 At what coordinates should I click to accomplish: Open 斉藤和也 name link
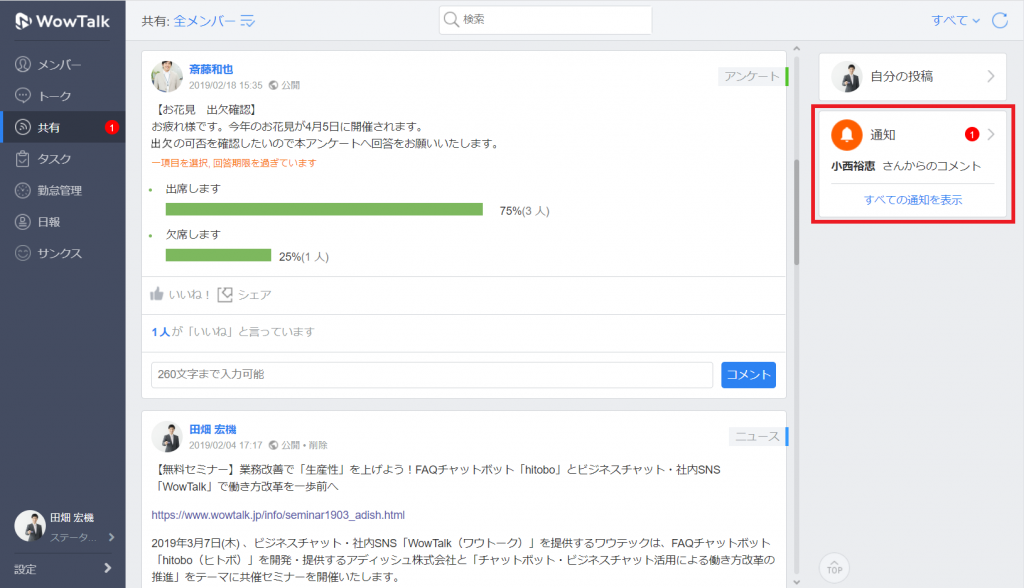211,69
